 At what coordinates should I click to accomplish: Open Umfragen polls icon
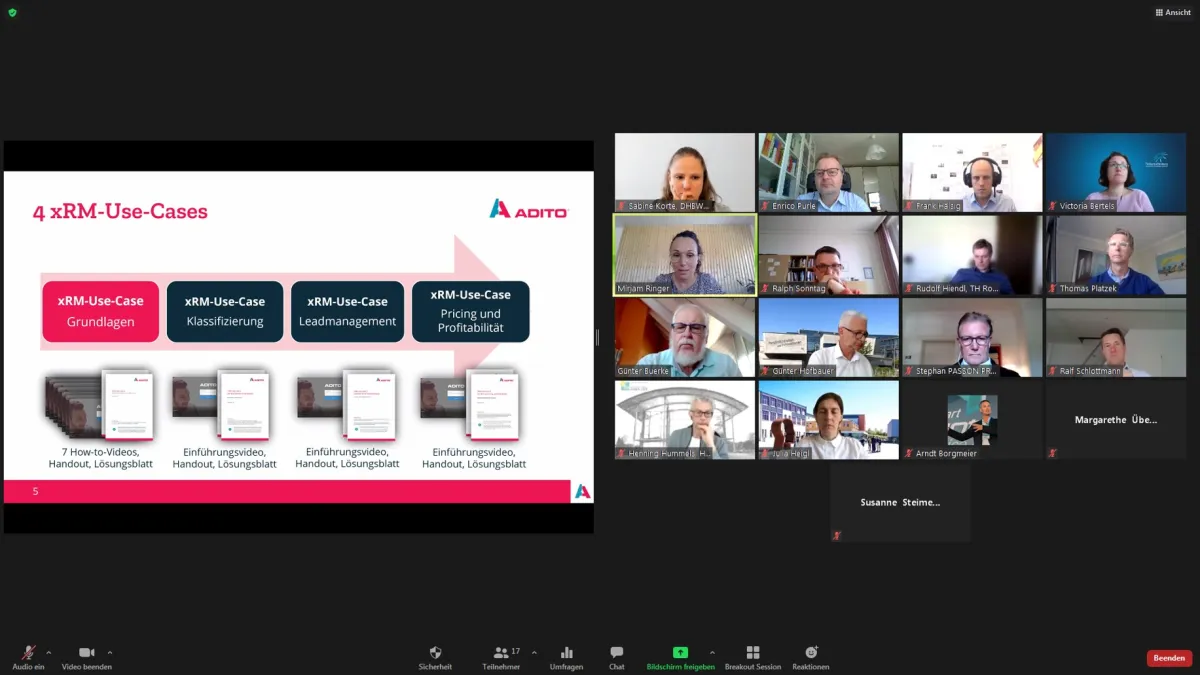point(566,654)
